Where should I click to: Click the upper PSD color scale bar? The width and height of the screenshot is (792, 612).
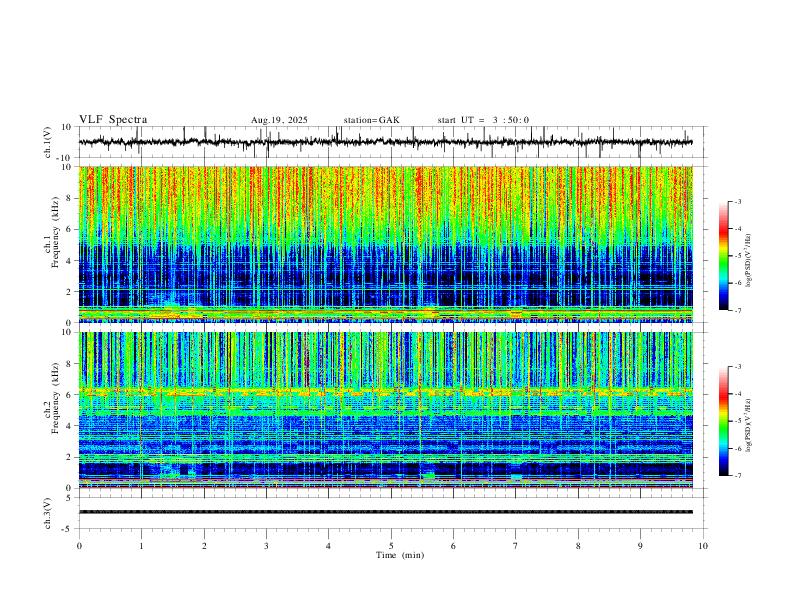[x=724, y=256]
